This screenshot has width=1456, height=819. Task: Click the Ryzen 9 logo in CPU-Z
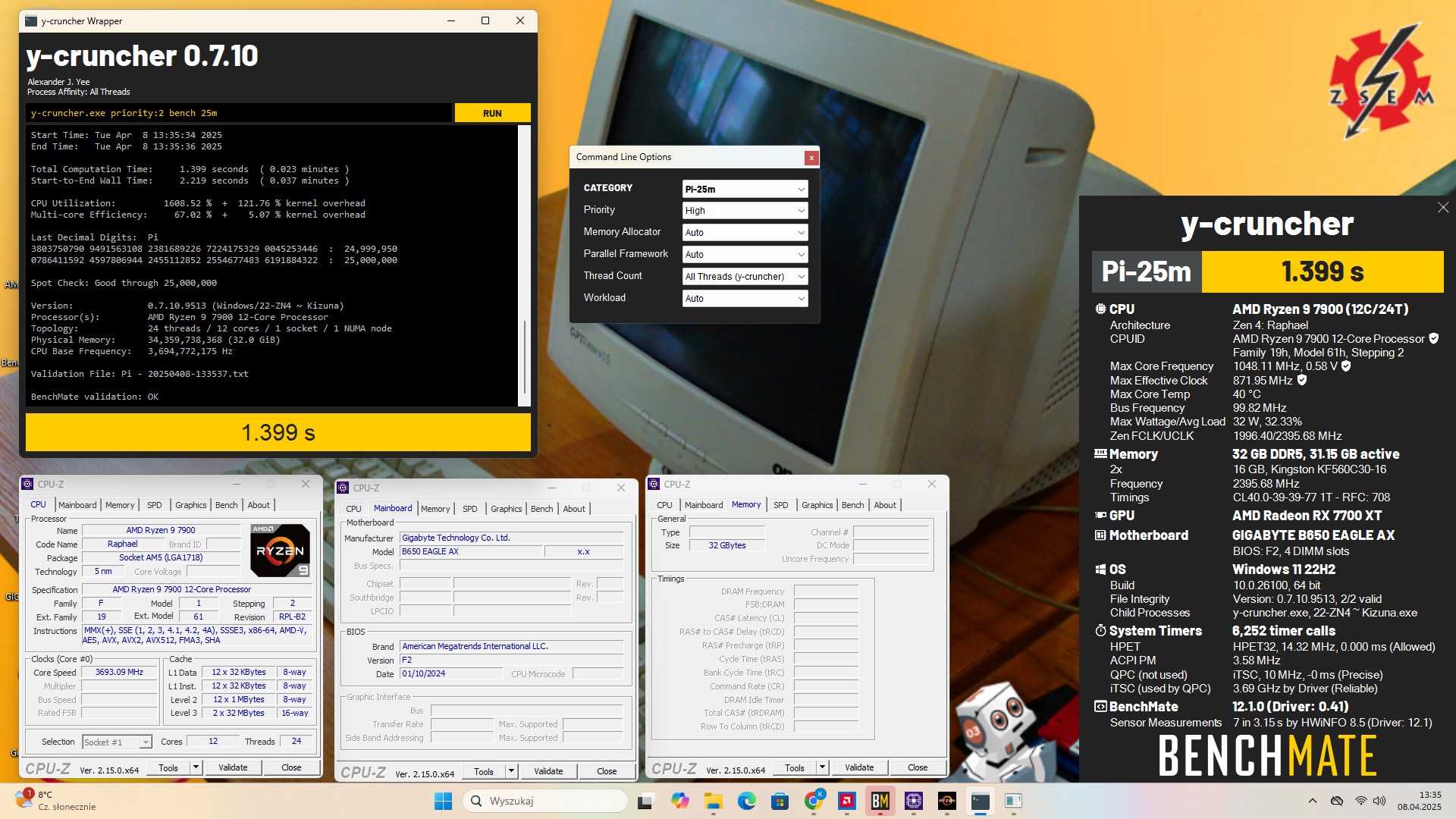pos(281,551)
